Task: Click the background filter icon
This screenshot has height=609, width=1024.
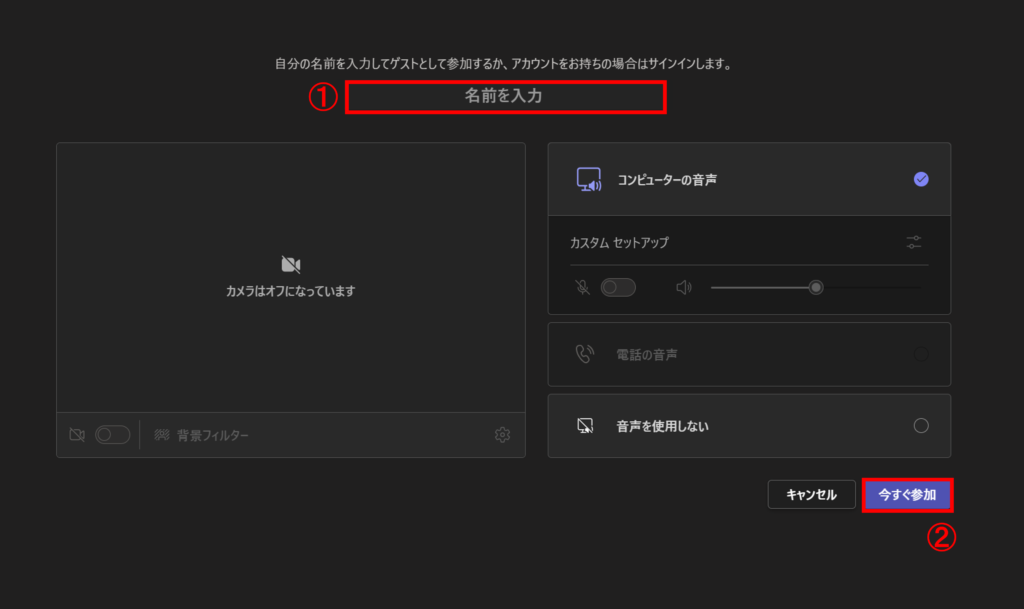Action: click(161, 435)
